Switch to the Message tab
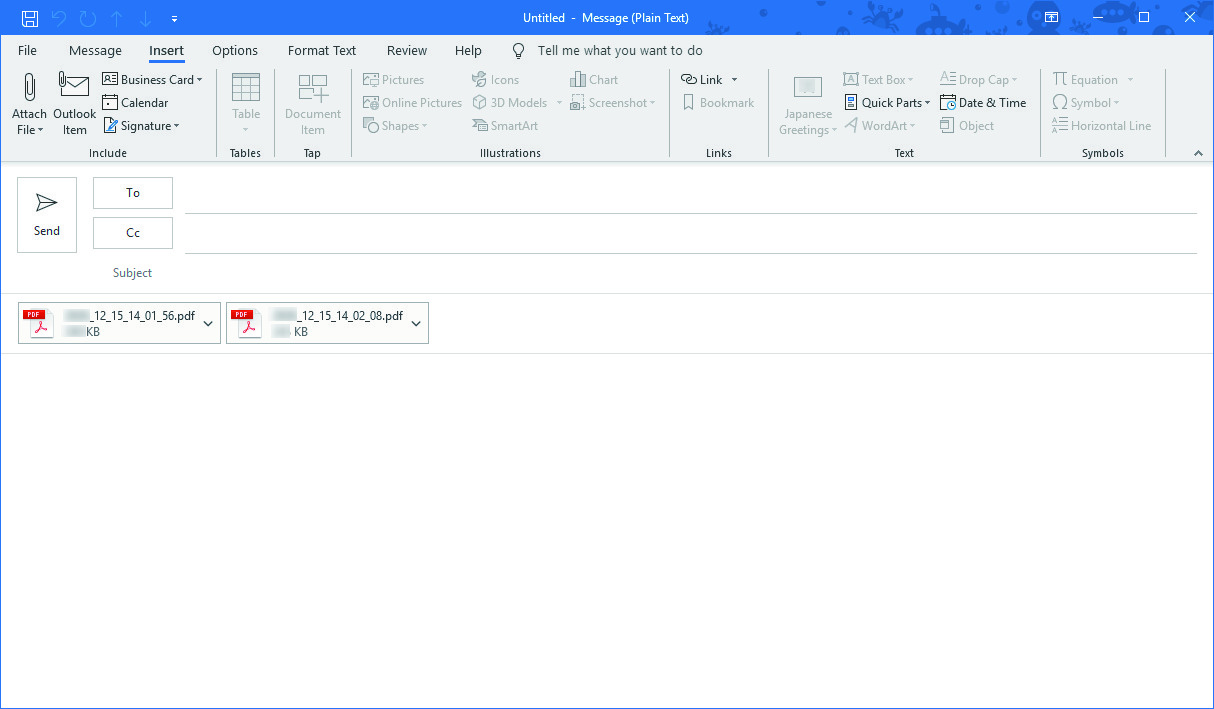 (x=95, y=50)
